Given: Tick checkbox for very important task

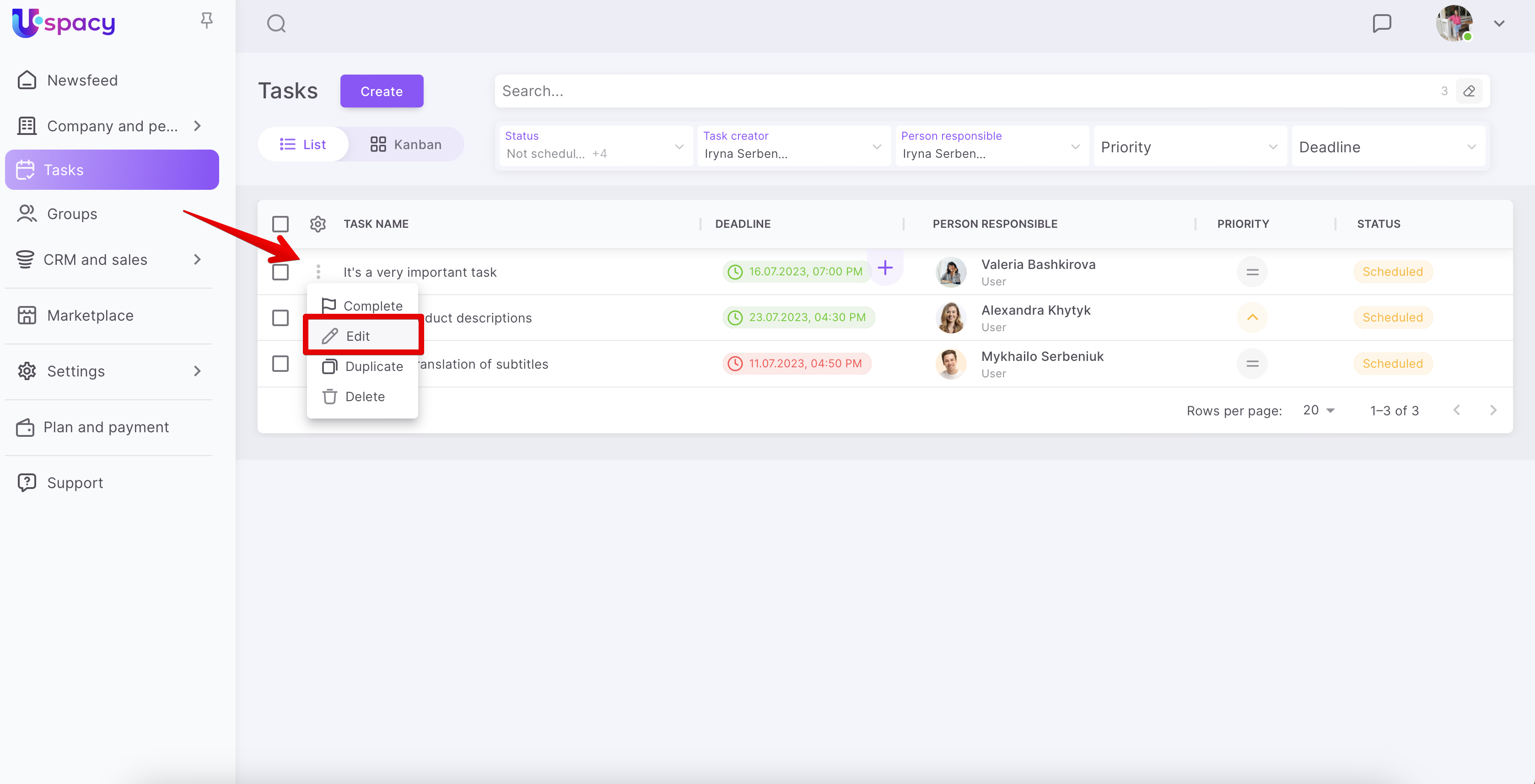Looking at the screenshot, I should pos(280,272).
